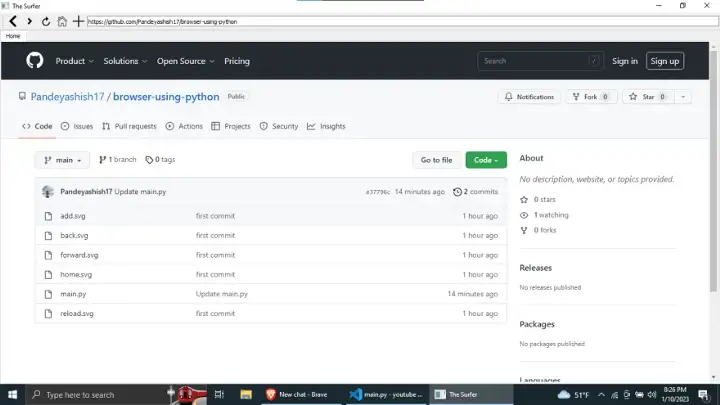
Task: Click the taskbar search box
Action: (x=117, y=394)
